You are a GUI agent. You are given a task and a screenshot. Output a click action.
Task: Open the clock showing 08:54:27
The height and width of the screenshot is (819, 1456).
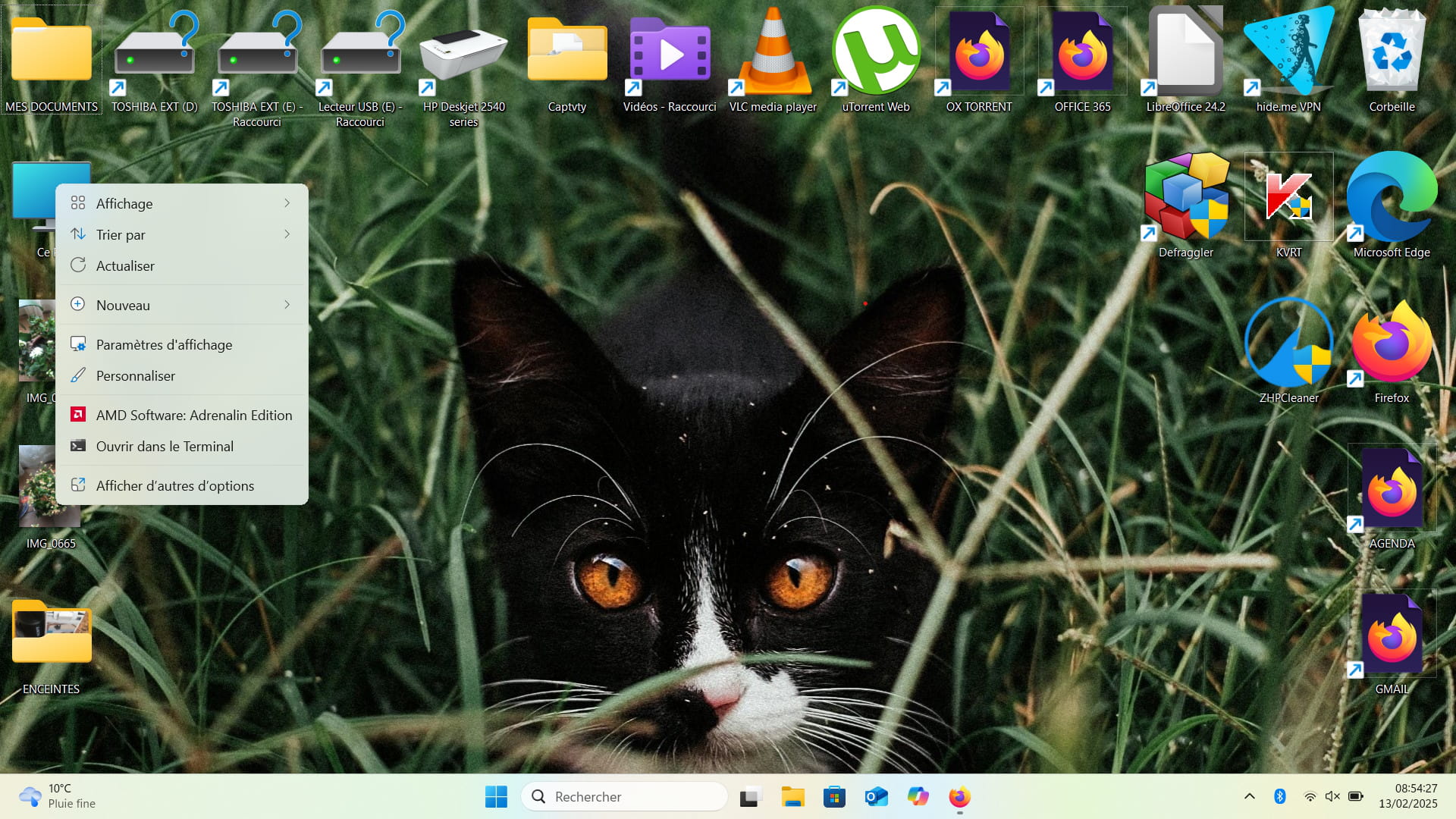pyautogui.click(x=1408, y=795)
